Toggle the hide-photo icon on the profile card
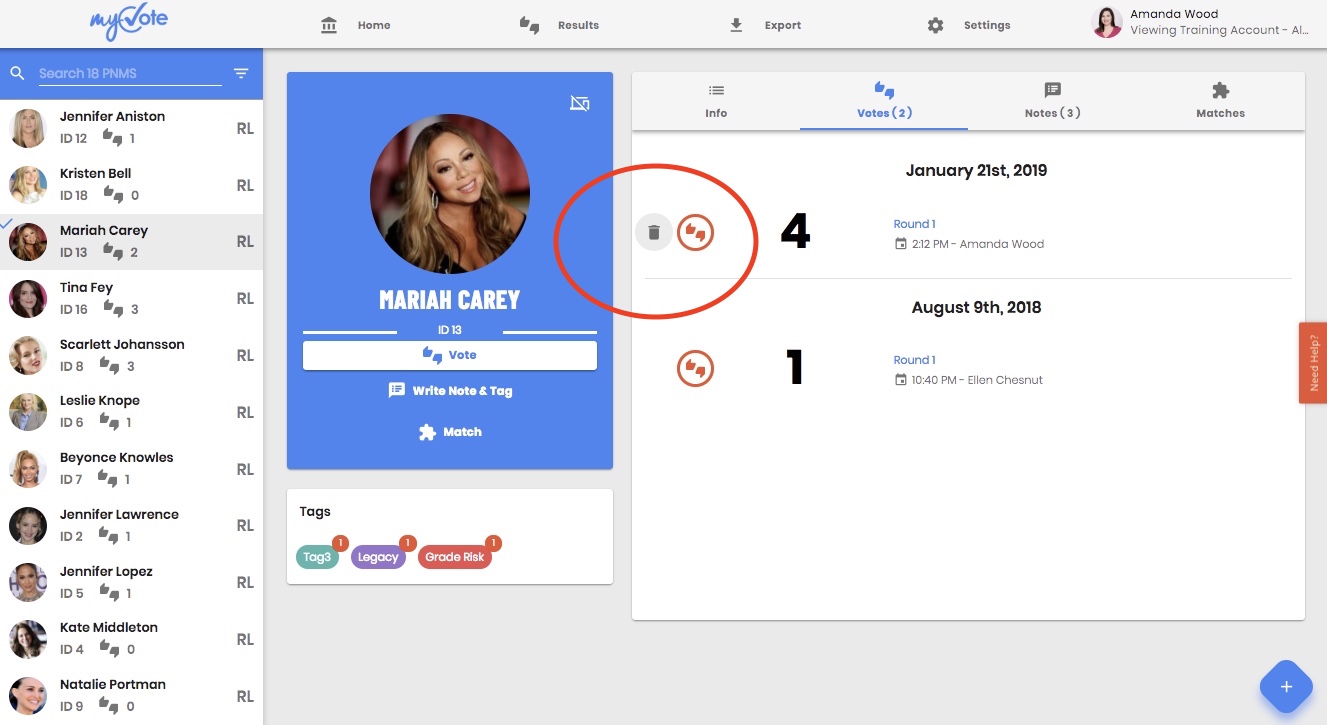This screenshot has height=725, width=1327. coord(580,103)
